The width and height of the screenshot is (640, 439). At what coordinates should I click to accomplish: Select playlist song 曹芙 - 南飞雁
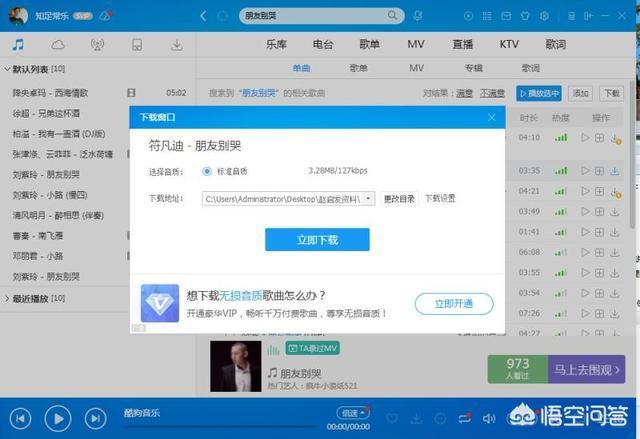coord(38,236)
